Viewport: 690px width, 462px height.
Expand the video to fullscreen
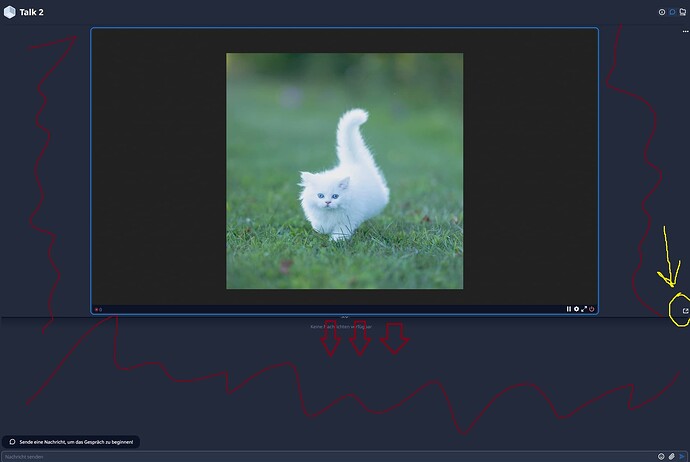(585, 309)
